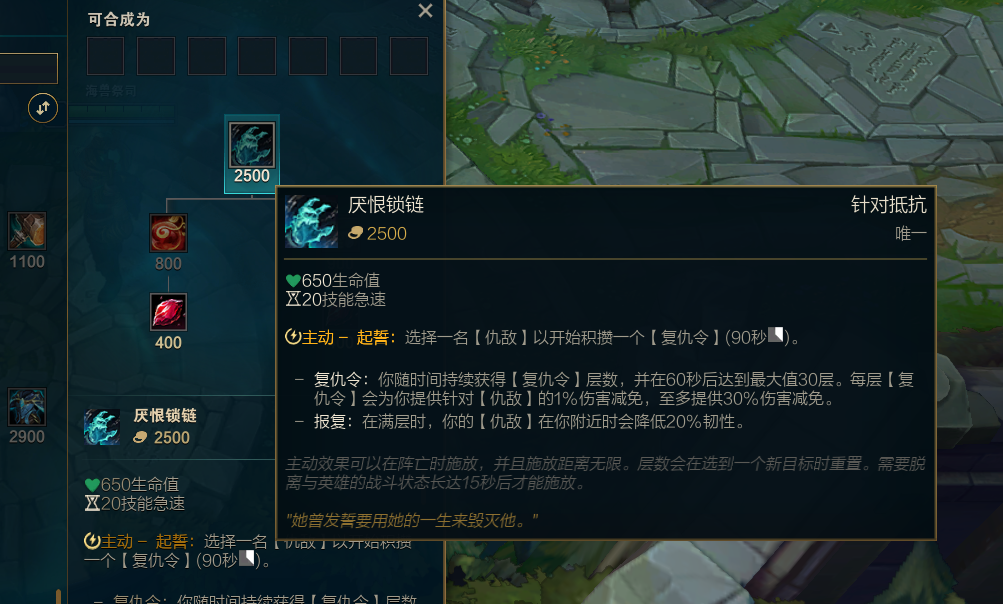This screenshot has width=1003, height=604.
Task: Click the 可合成为 section header
Action: tap(119, 20)
